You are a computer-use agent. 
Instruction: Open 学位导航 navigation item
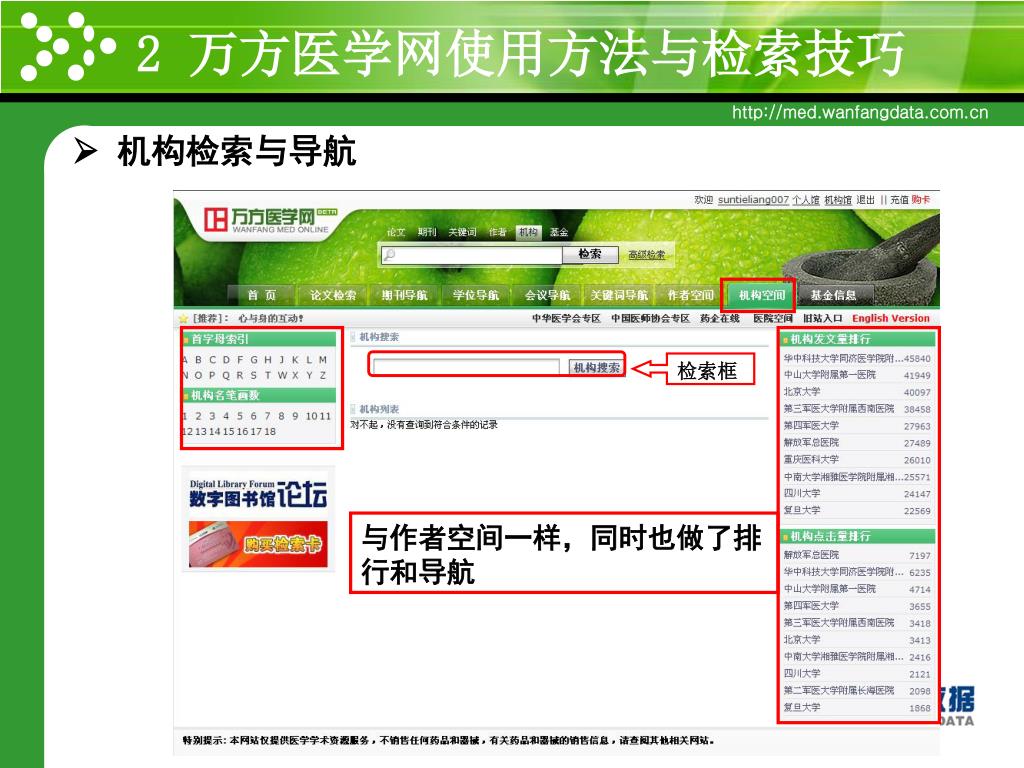475,295
